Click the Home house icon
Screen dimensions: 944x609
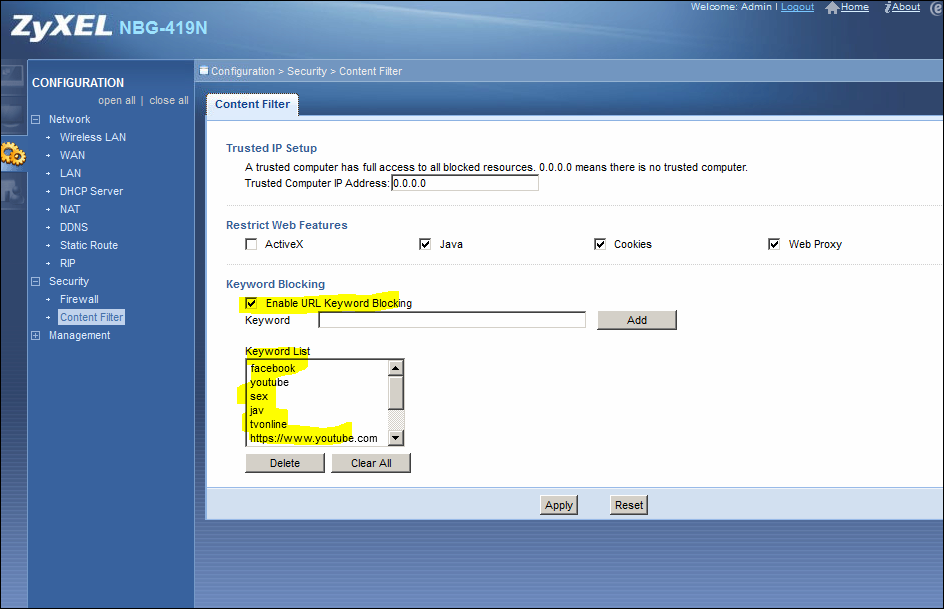coord(832,8)
